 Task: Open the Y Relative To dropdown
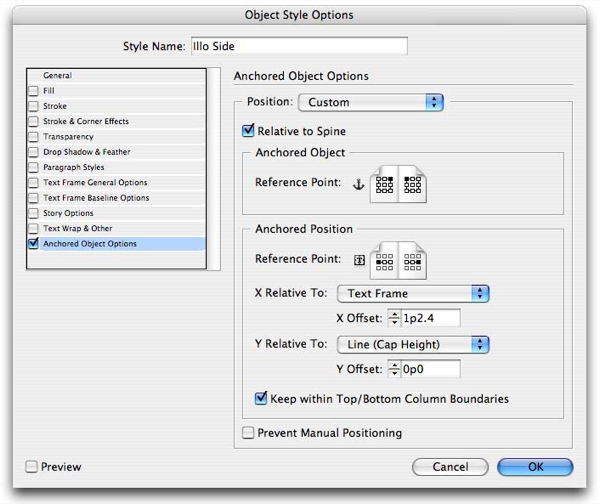point(413,344)
